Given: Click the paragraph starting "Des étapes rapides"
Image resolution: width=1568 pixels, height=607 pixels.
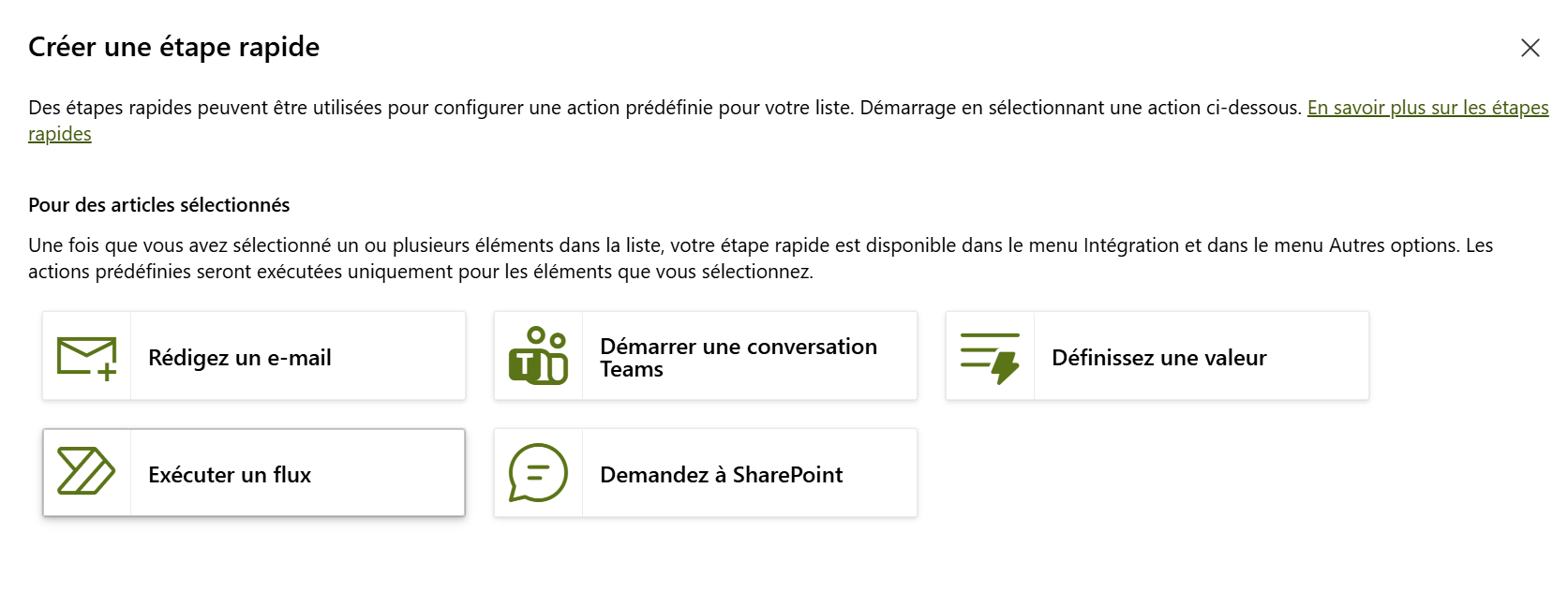Looking at the screenshot, I should [x=656, y=108].
